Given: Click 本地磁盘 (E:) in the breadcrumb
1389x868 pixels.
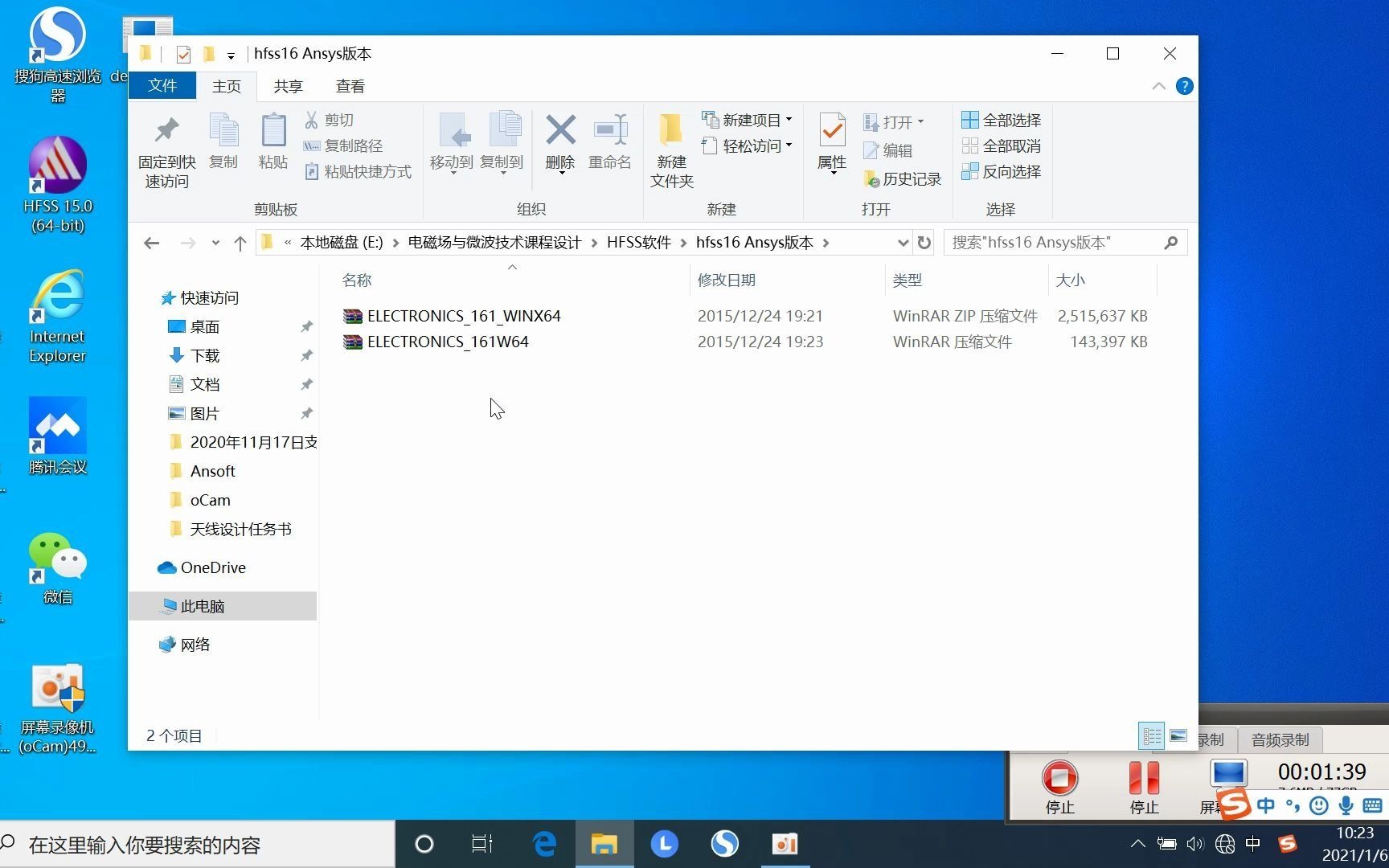Looking at the screenshot, I should [342, 243].
